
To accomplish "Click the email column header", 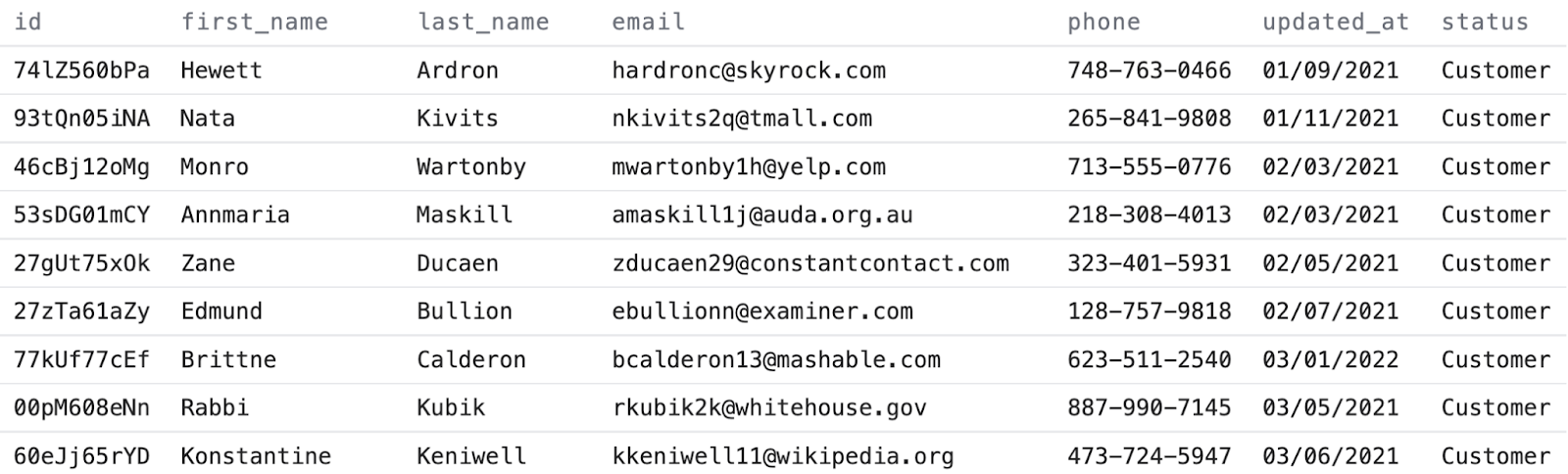I will point(648,22).
